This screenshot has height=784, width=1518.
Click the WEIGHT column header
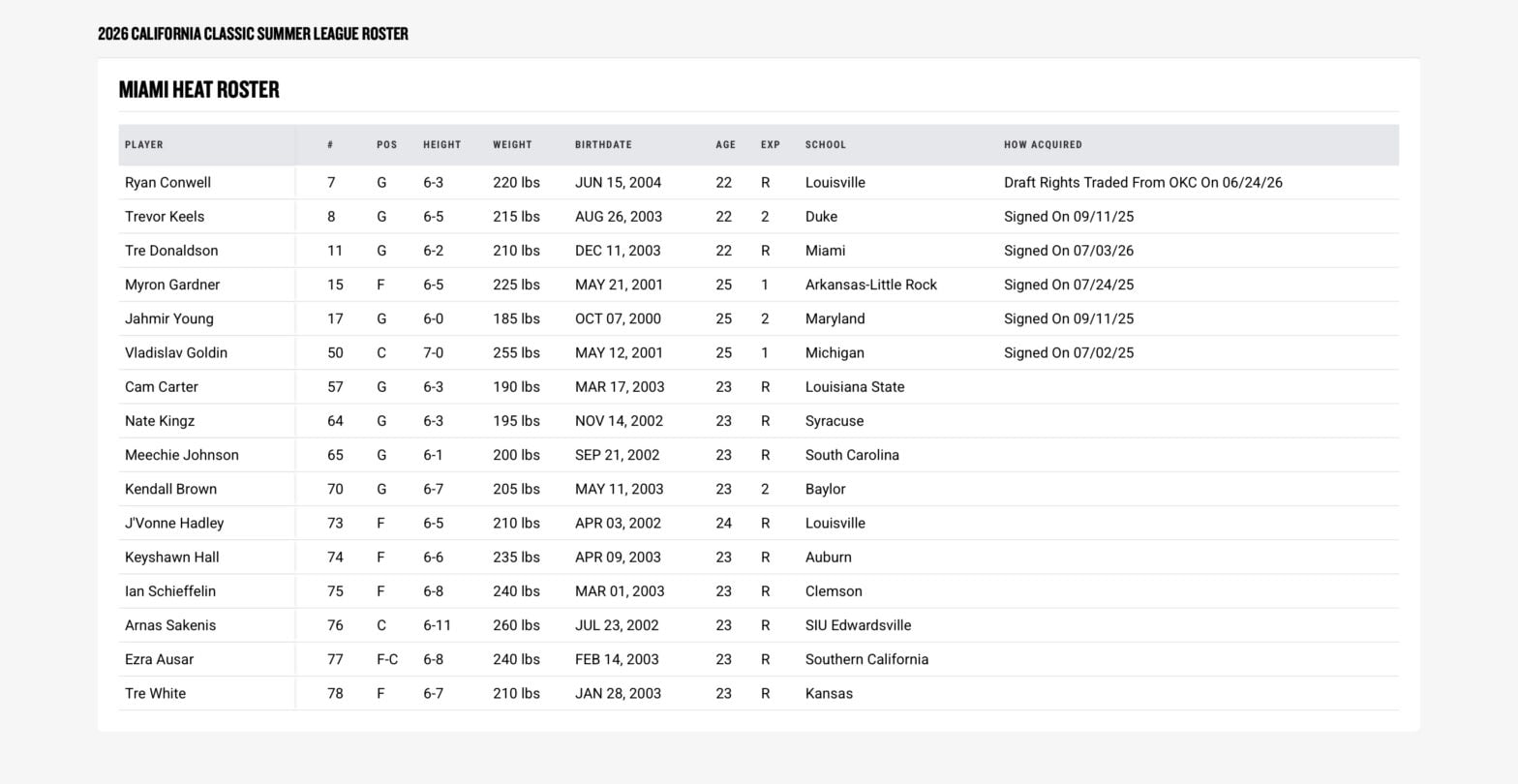512,145
